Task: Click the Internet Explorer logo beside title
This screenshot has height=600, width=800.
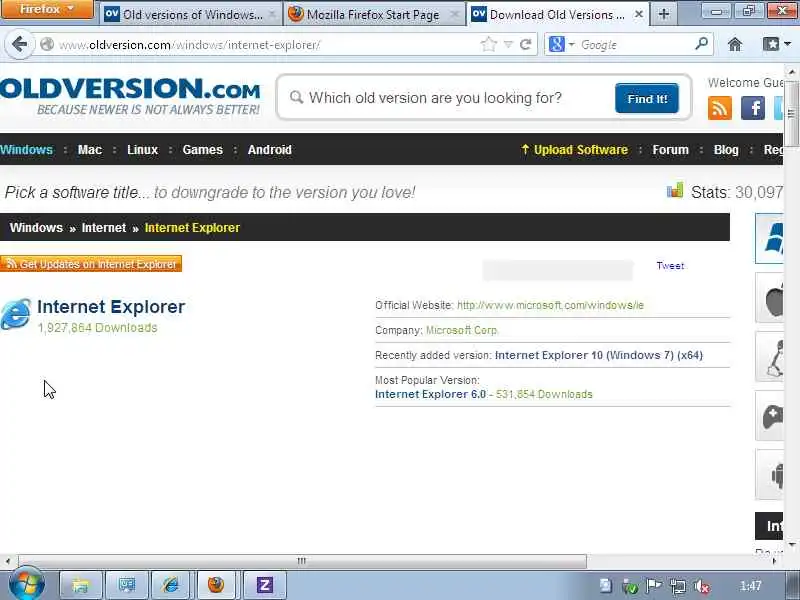Action: click(x=16, y=314)
